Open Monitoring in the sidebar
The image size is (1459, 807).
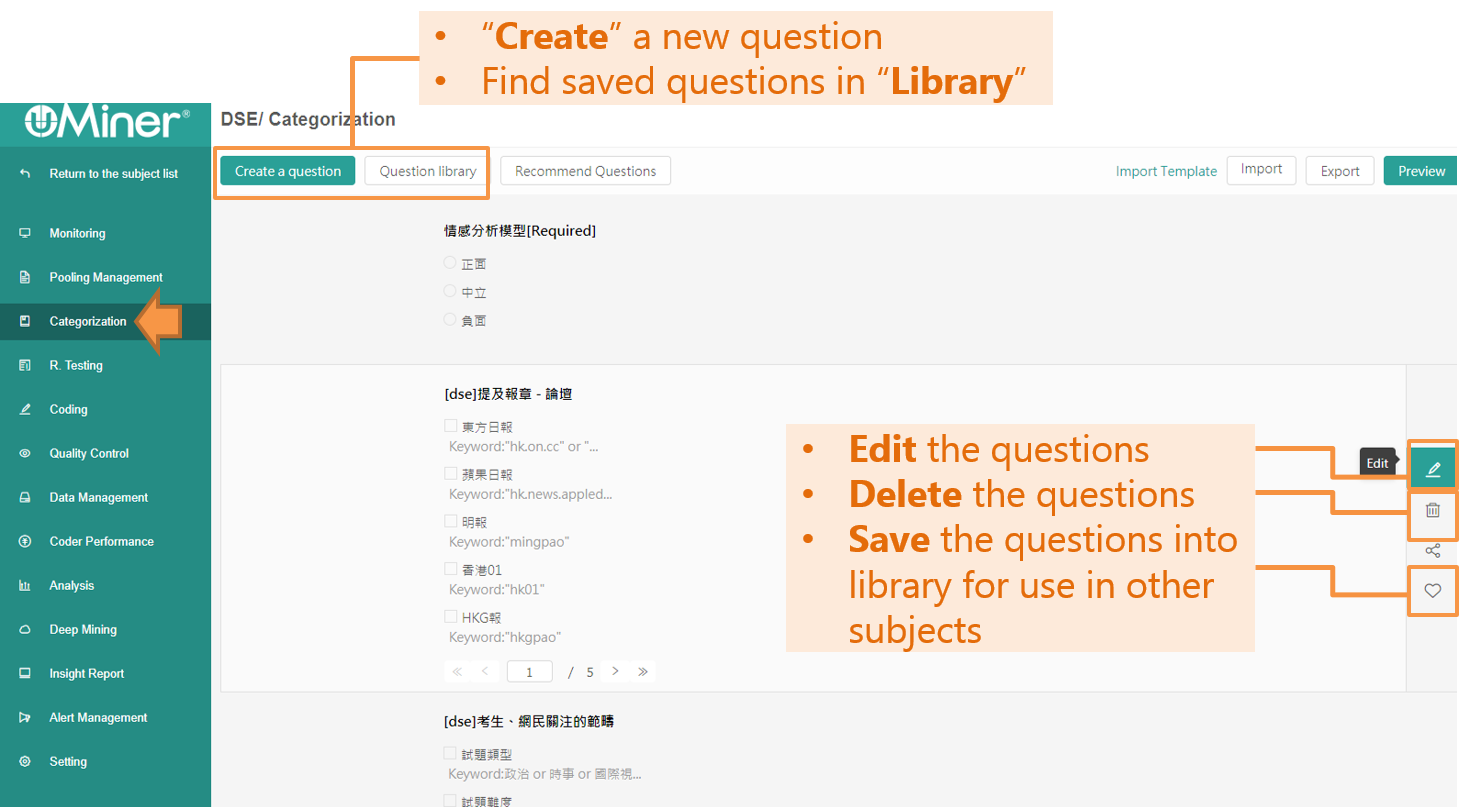point(77,233)
